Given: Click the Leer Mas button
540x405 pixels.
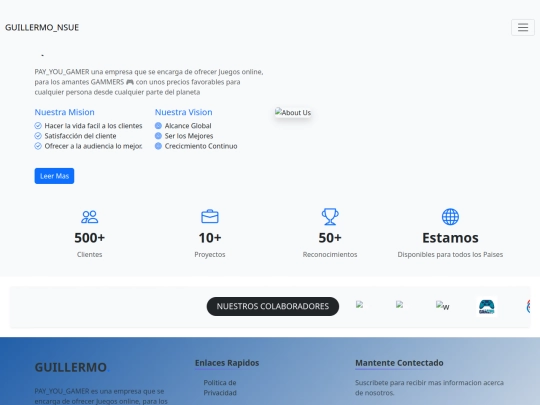Looking at the screenshot, I should tap(54, 176).
